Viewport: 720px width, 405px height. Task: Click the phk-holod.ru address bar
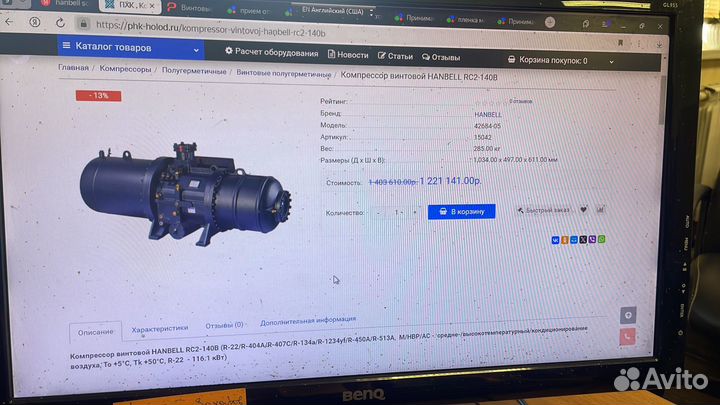211,29
